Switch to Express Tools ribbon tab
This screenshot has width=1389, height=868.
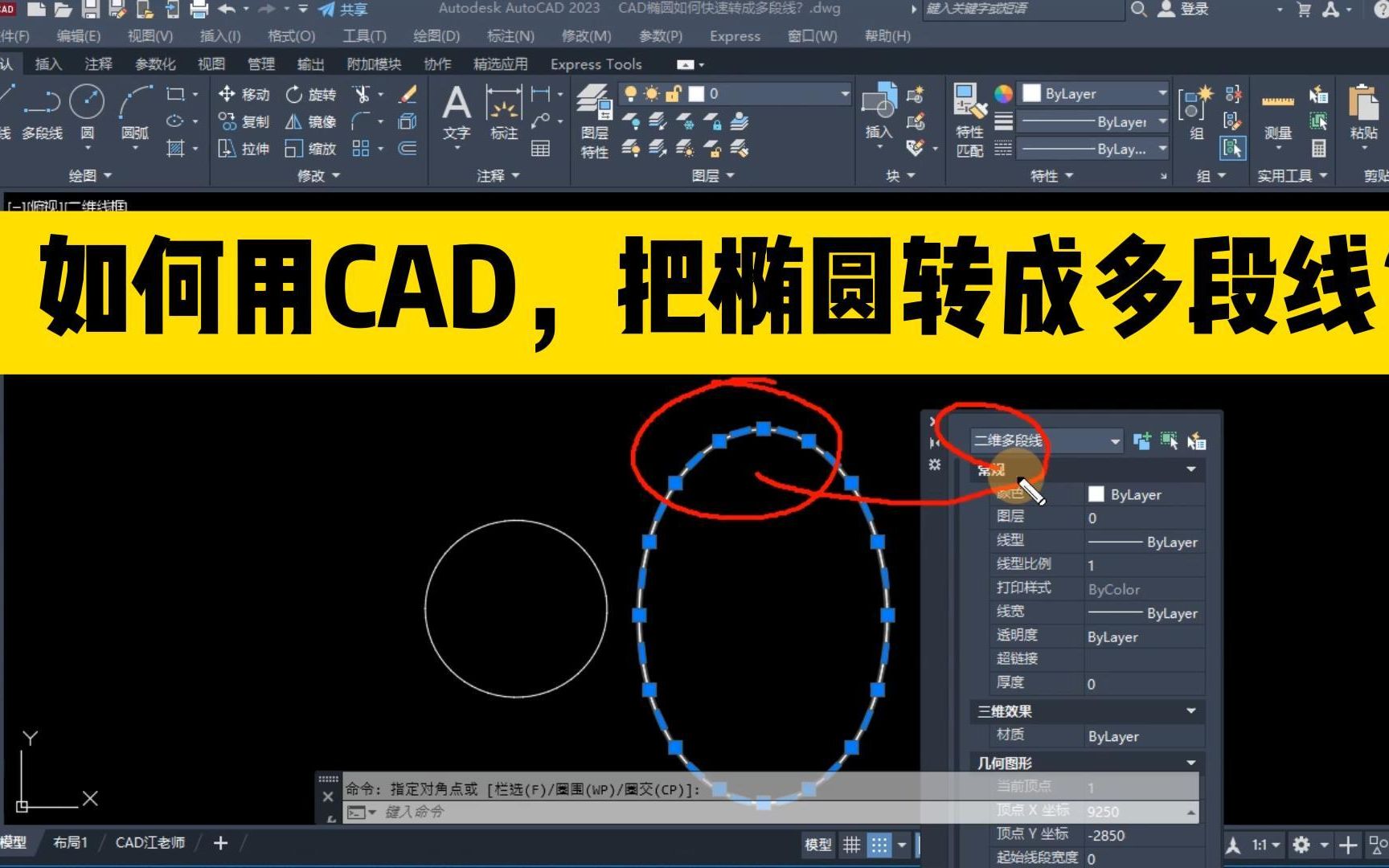coord(596,64)
